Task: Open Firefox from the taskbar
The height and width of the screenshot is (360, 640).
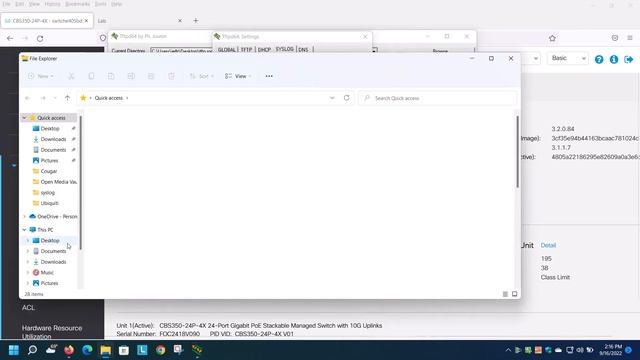Action: pyautogui.click(x=69, y=350)
